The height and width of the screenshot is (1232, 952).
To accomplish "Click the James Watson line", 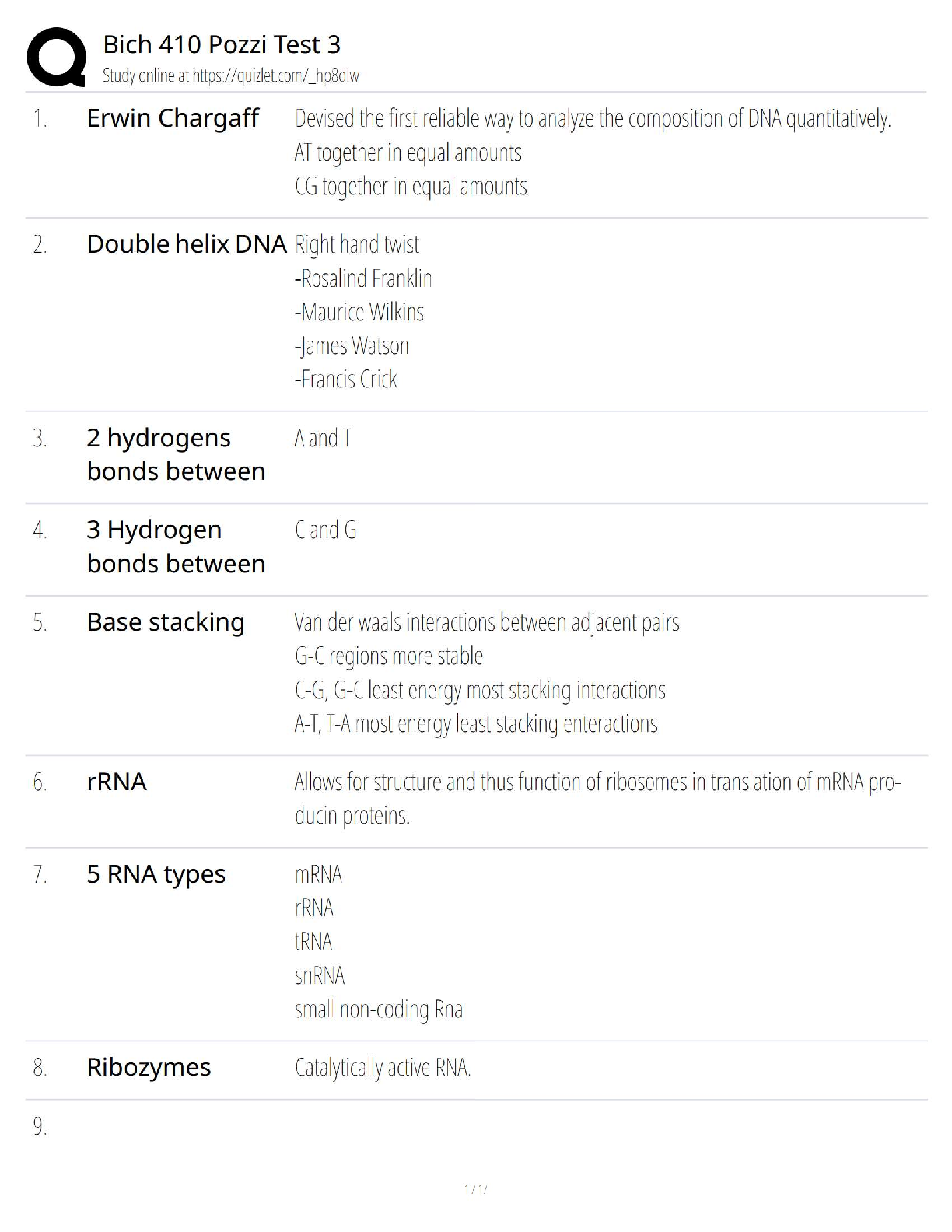I will tap(352, 345).
